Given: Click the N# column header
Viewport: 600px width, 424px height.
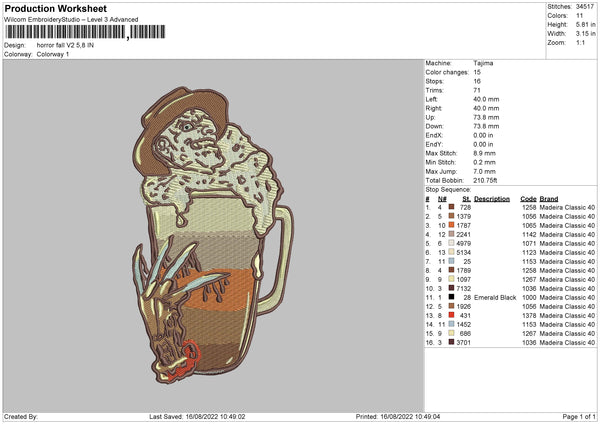Looking at the screenshot, I should coord(442,199).
